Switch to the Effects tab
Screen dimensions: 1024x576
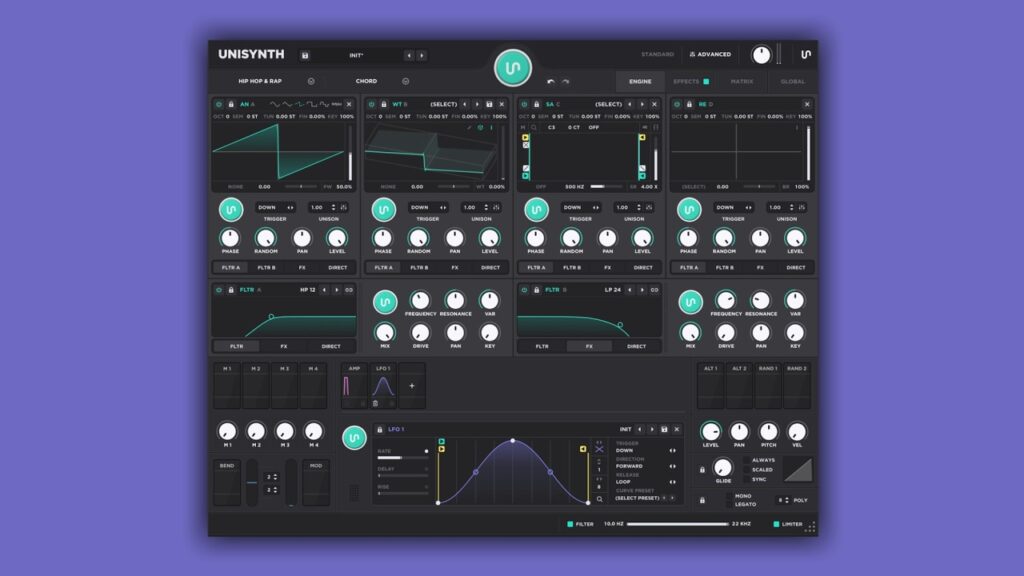pos(686,82)
